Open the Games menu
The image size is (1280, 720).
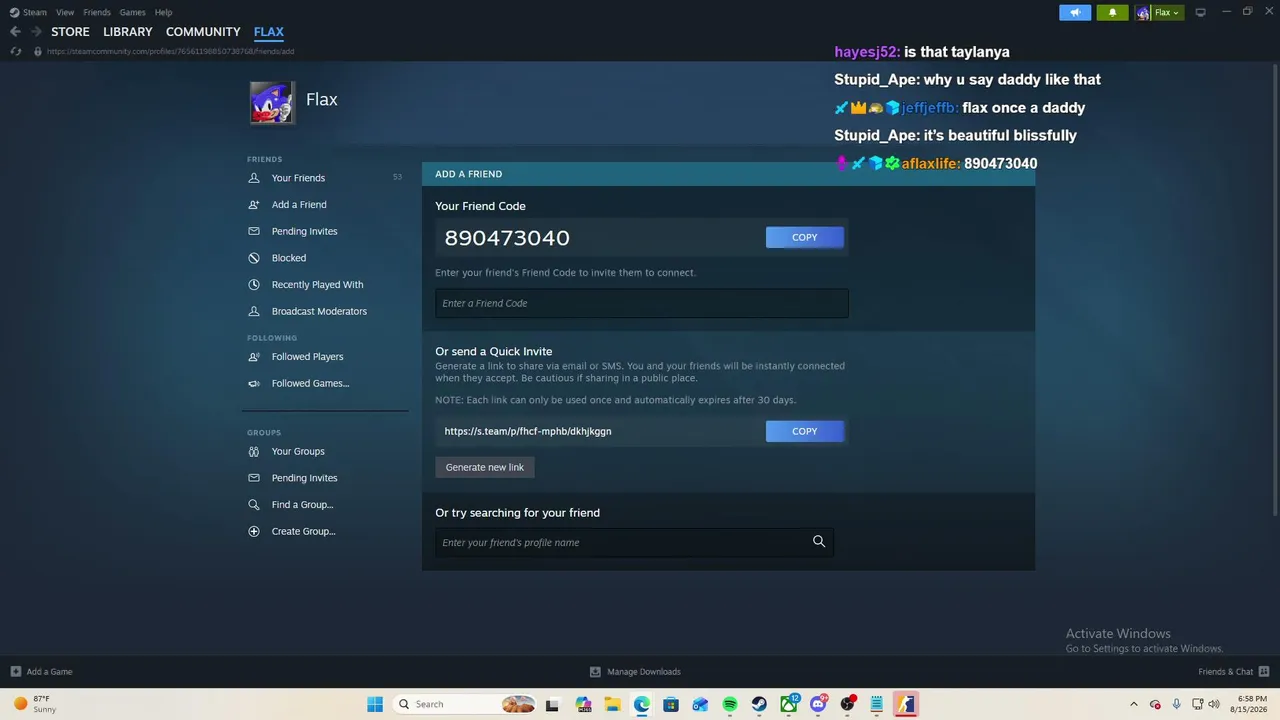click(x=132, y=12)
